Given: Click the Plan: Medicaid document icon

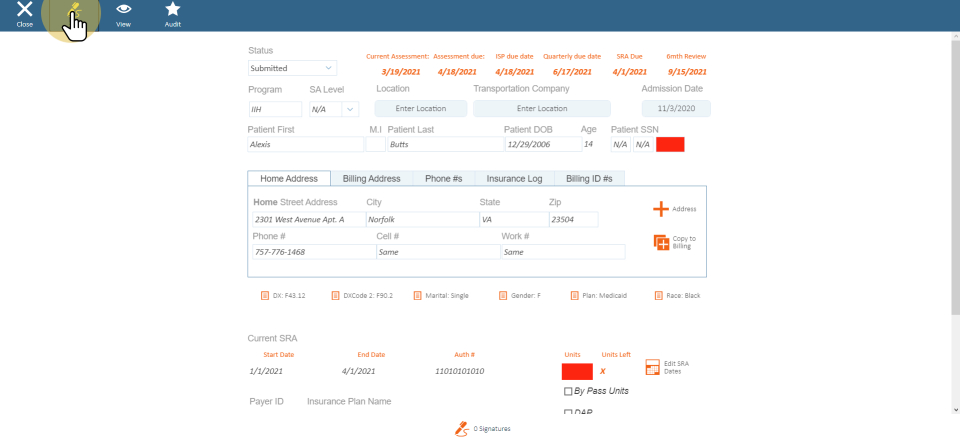Looking at the screenshot, I should point(575,296).
